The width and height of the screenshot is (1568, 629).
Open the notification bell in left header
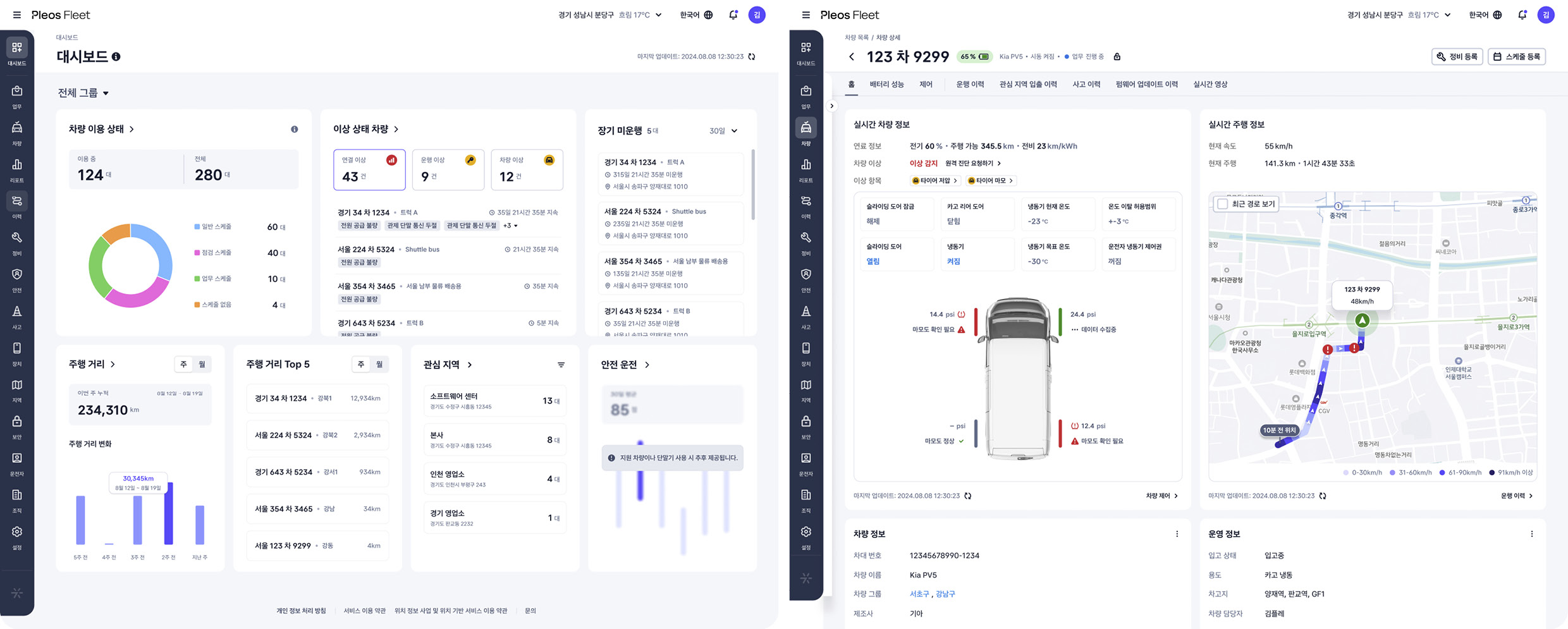coord(733,15)
